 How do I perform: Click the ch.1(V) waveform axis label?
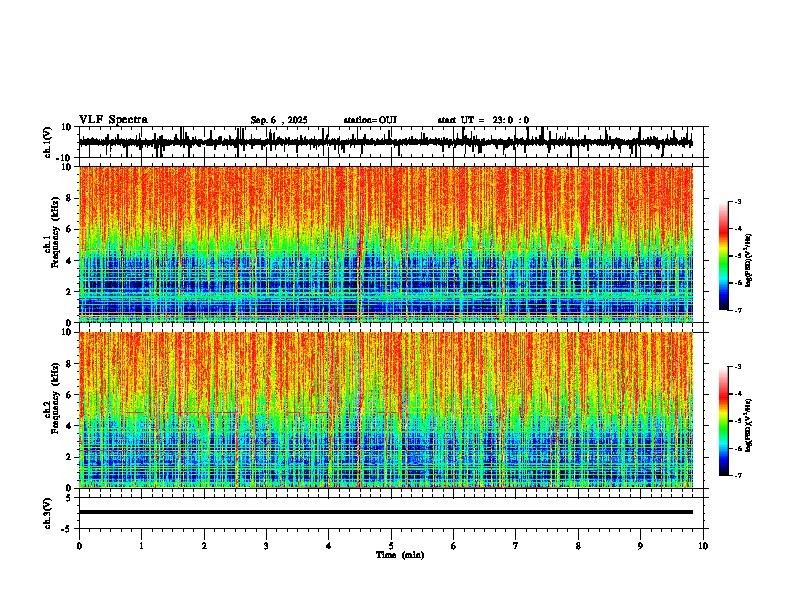point(48,142)
